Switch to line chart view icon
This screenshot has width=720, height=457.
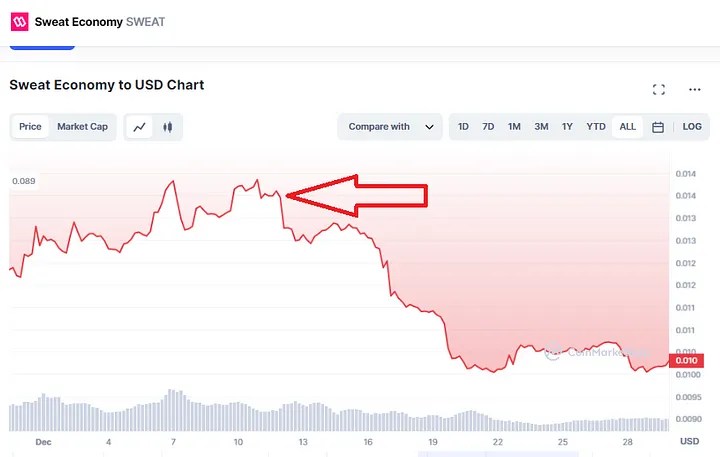point(140,127)
